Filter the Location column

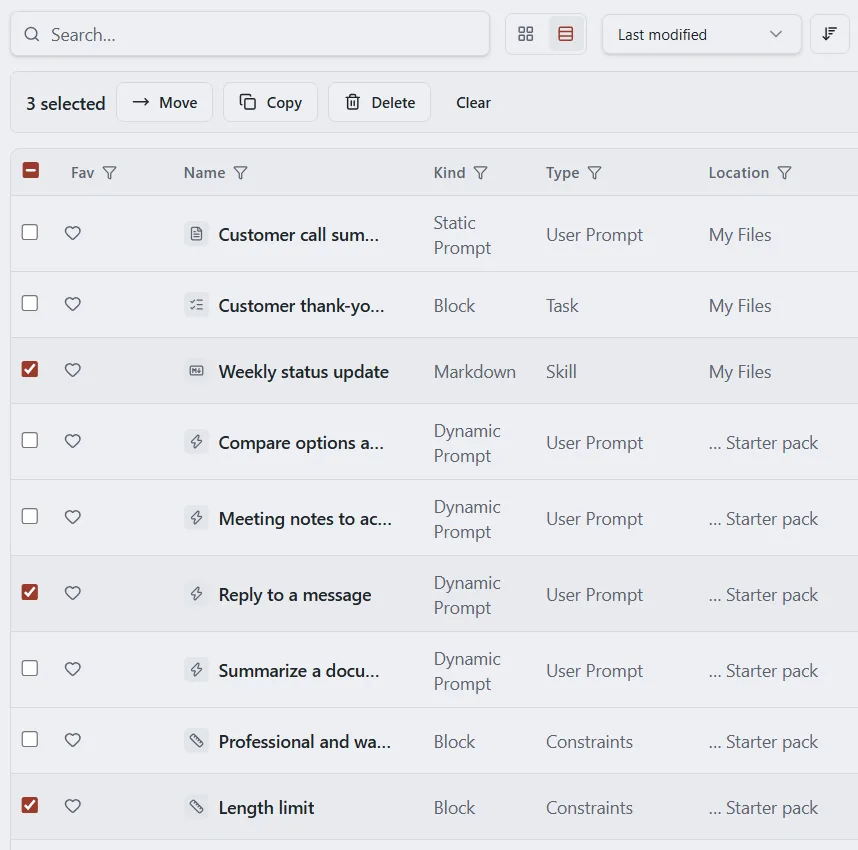tap(784, 173)
